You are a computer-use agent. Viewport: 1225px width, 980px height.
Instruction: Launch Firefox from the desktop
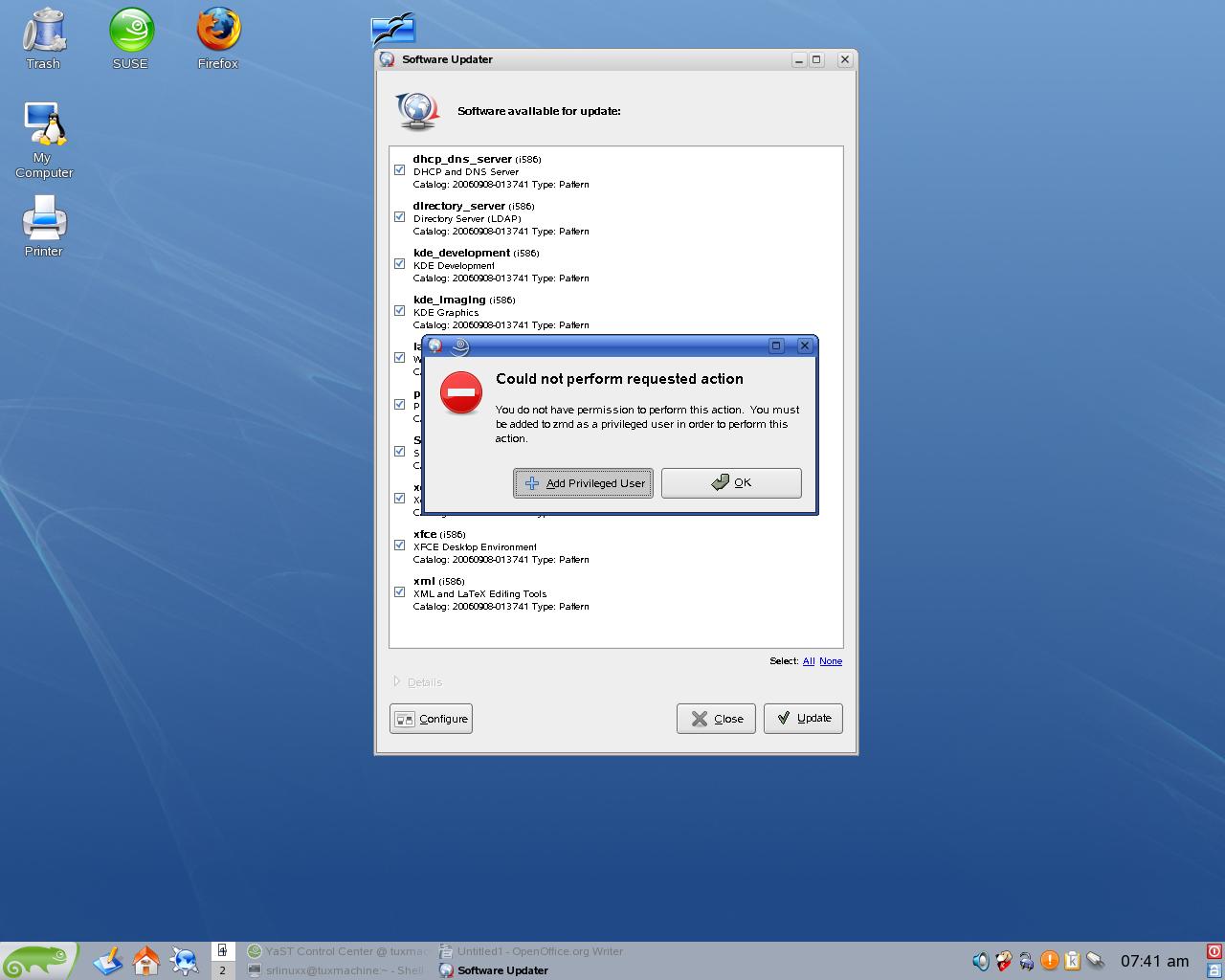[x=218, y=38]
